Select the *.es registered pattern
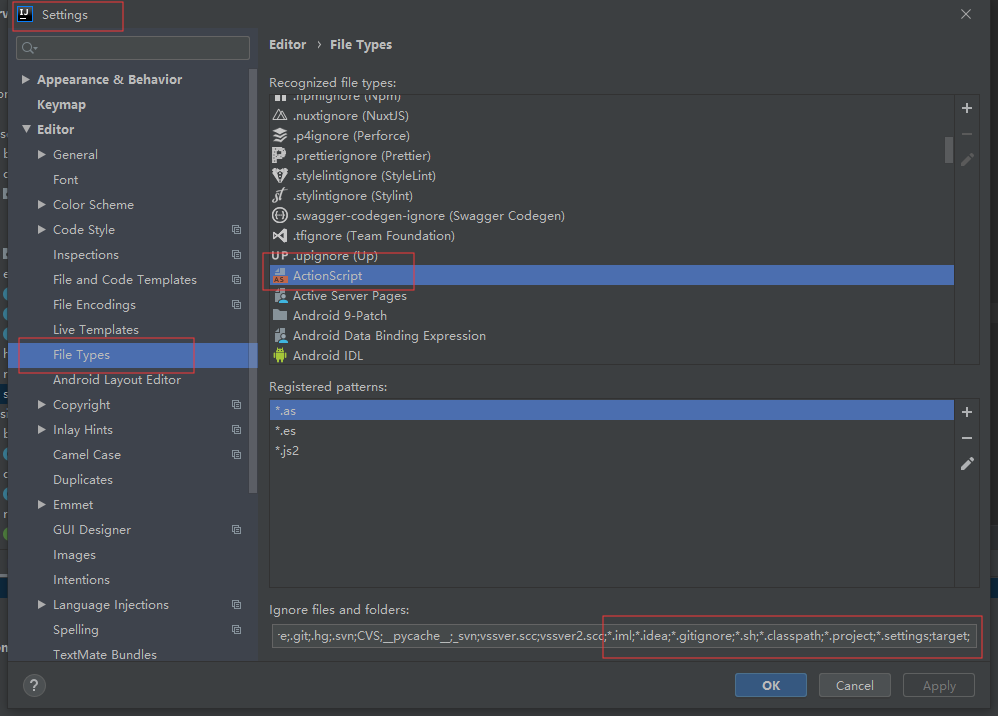 pos(612,431)
